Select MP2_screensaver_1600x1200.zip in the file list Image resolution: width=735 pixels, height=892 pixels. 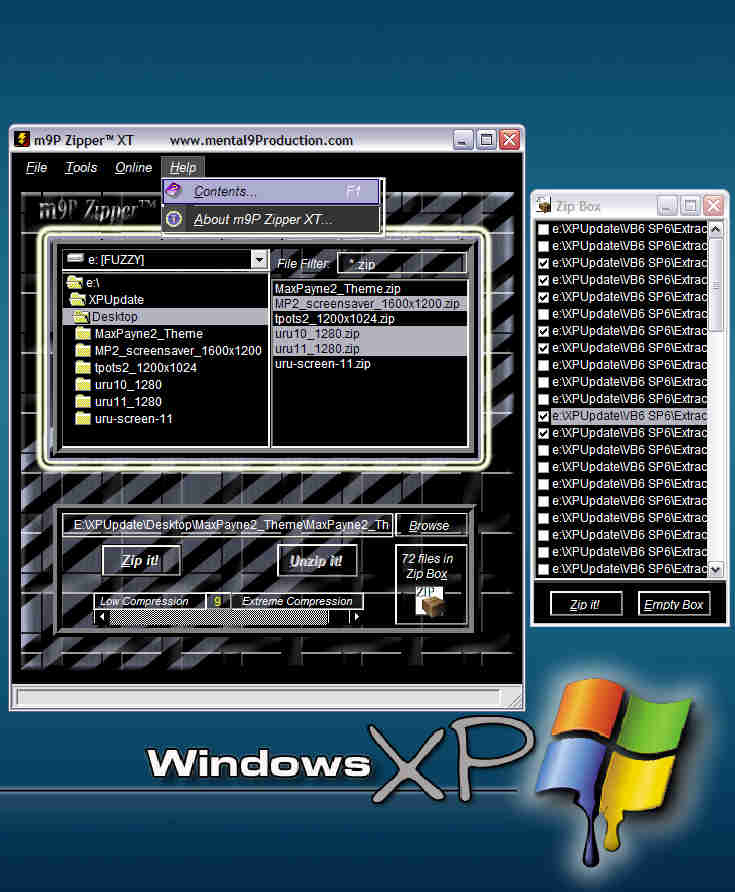coord(370,304)
